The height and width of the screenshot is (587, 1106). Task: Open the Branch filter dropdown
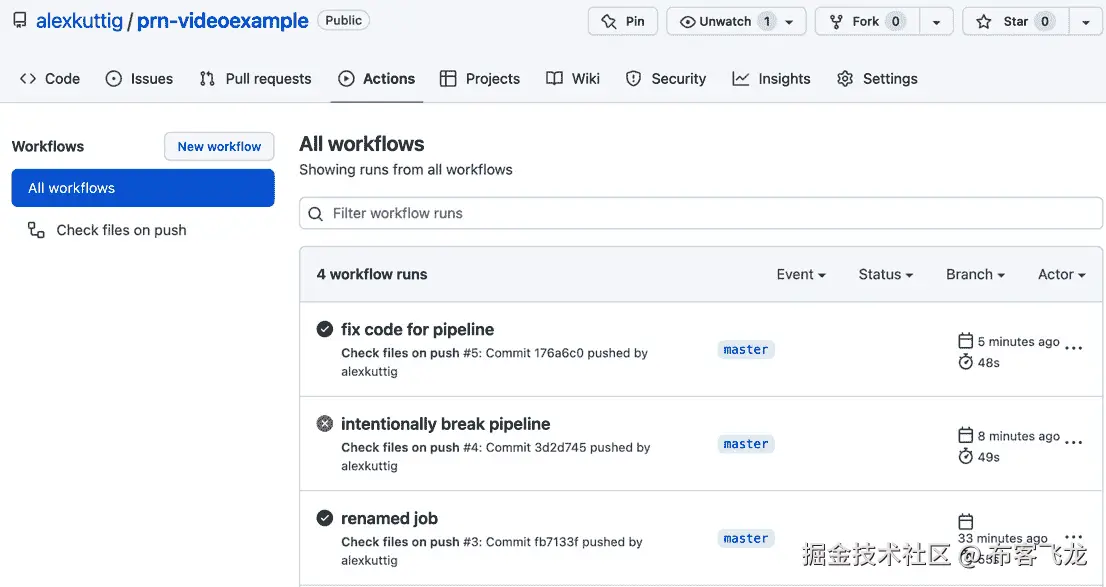(x=974, y=274)
